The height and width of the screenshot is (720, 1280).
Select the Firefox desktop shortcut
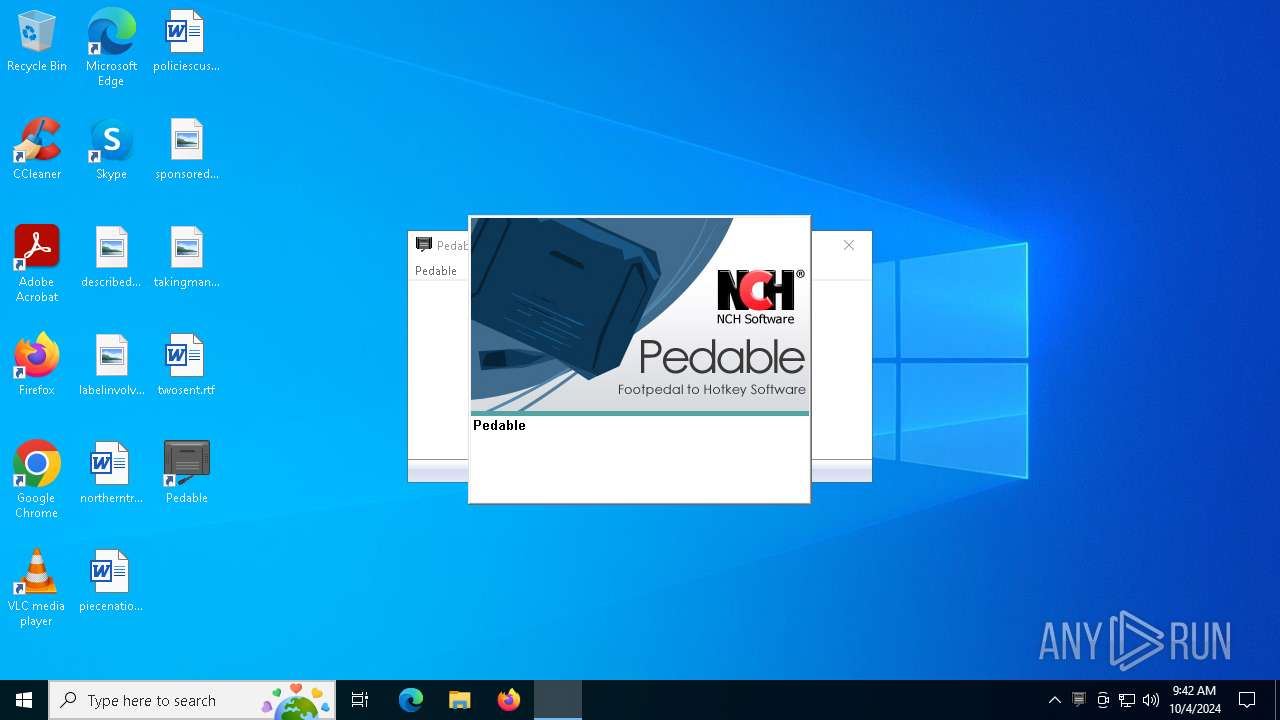coord(37,366)
